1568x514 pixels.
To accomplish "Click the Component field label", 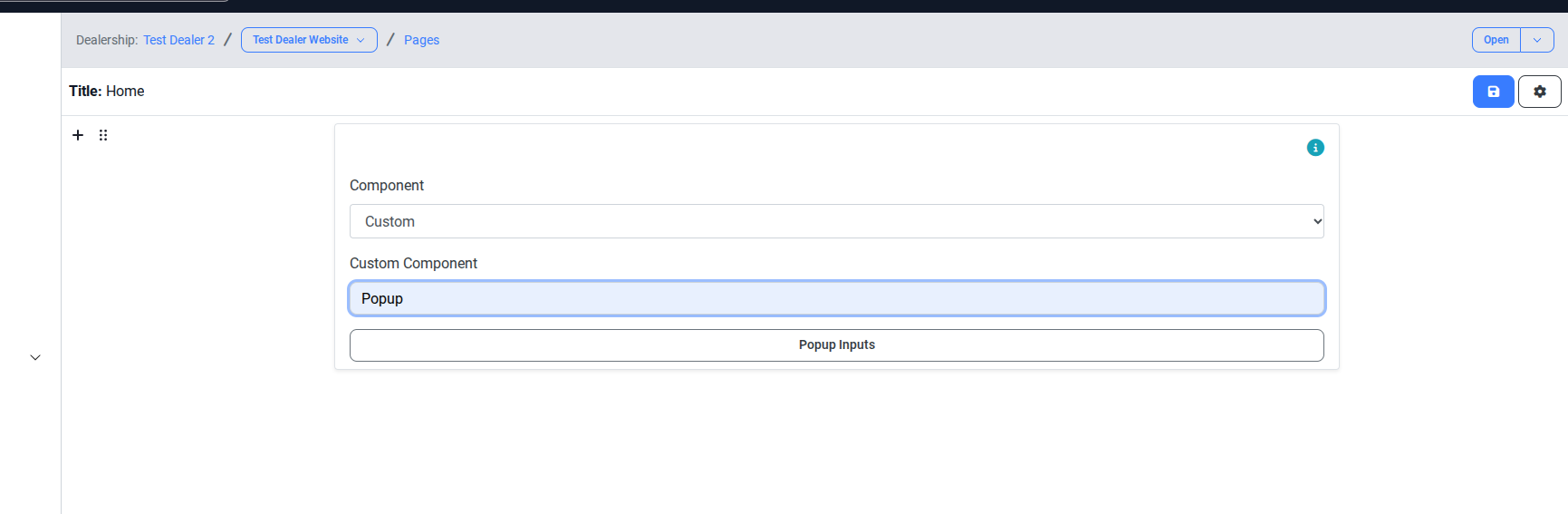I will tap(387, 185).
